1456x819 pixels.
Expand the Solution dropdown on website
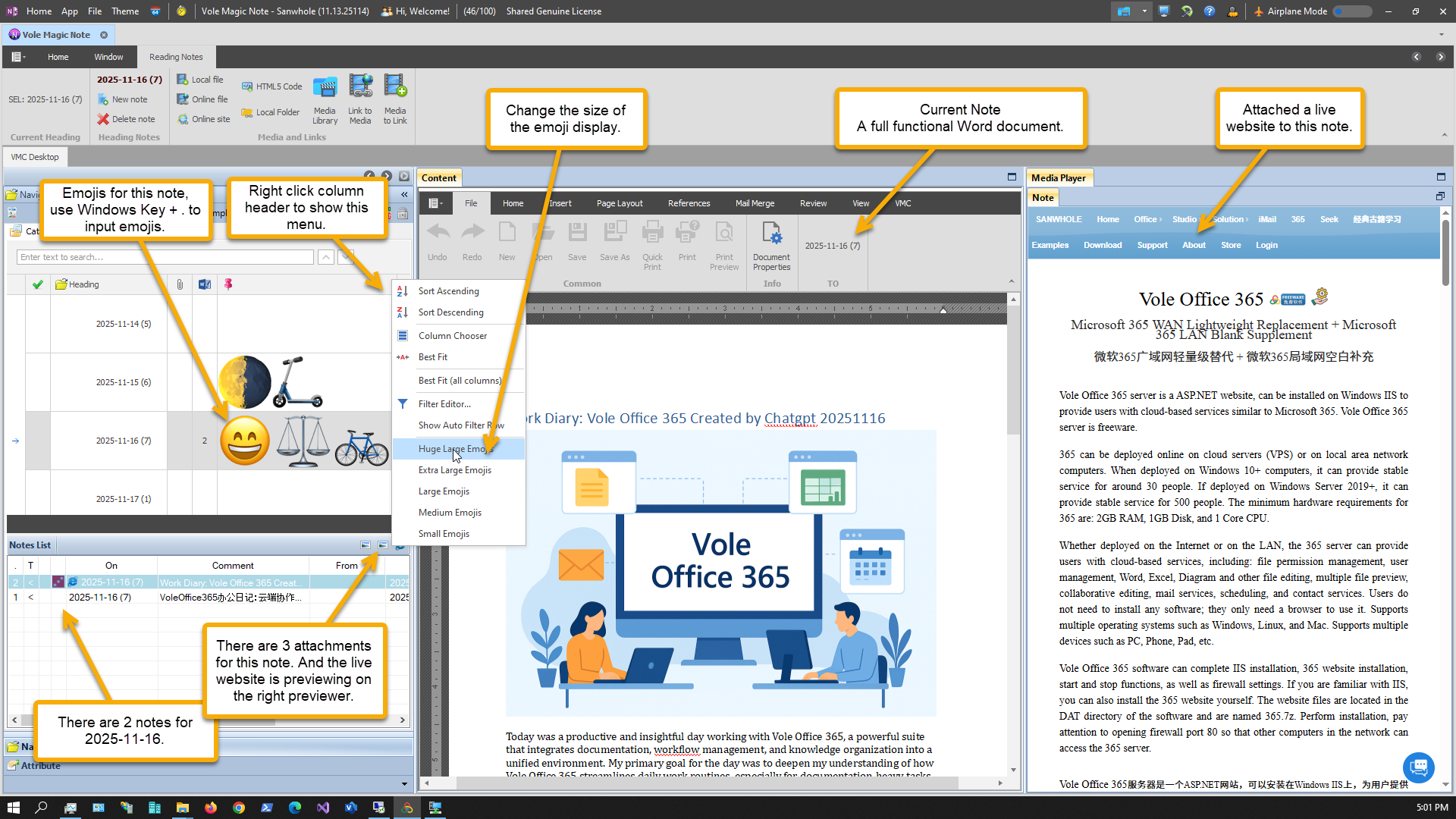click(x=1230, y=219)
